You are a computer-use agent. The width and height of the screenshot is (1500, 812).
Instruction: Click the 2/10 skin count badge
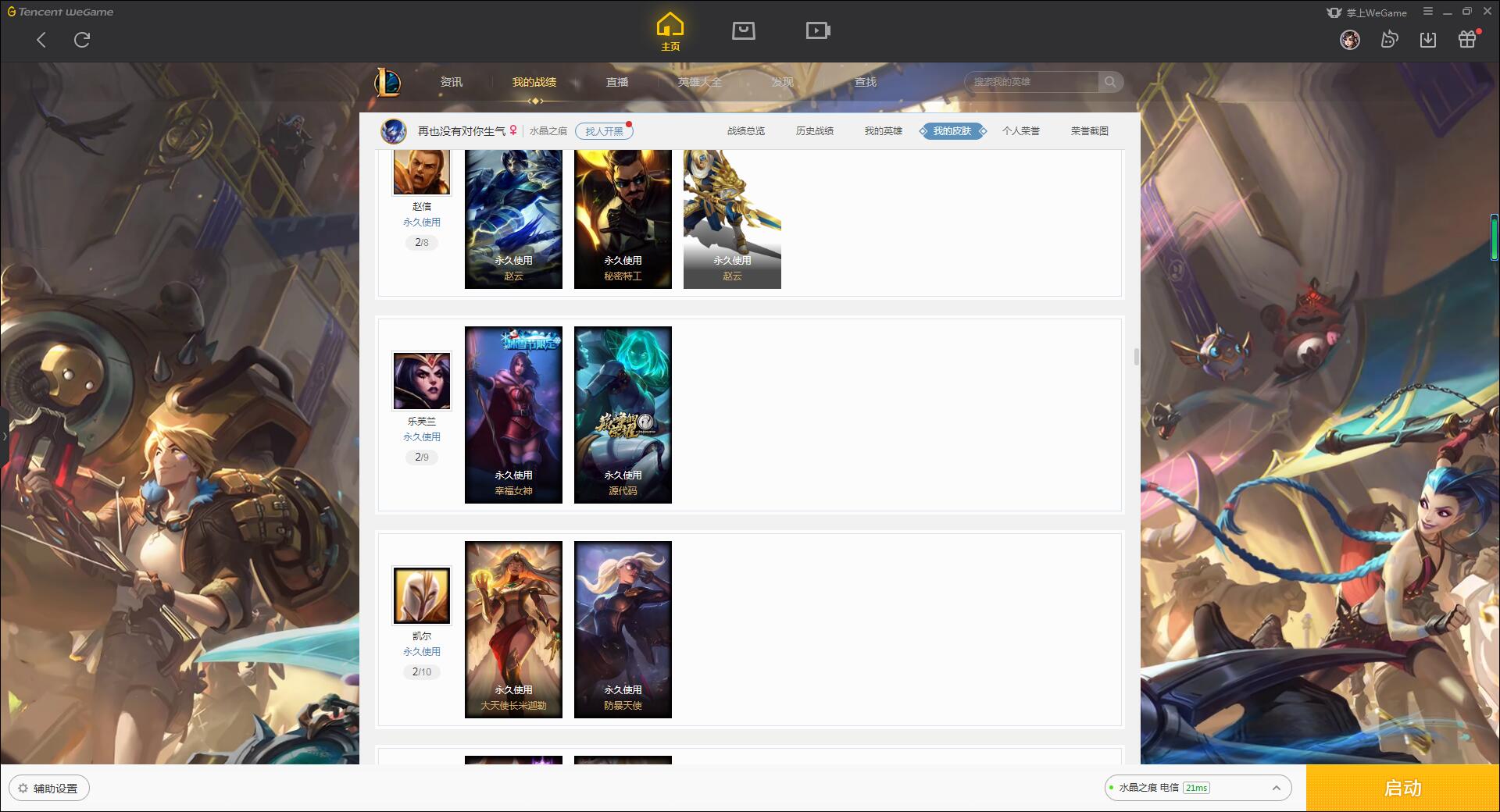tap(422, 672)
